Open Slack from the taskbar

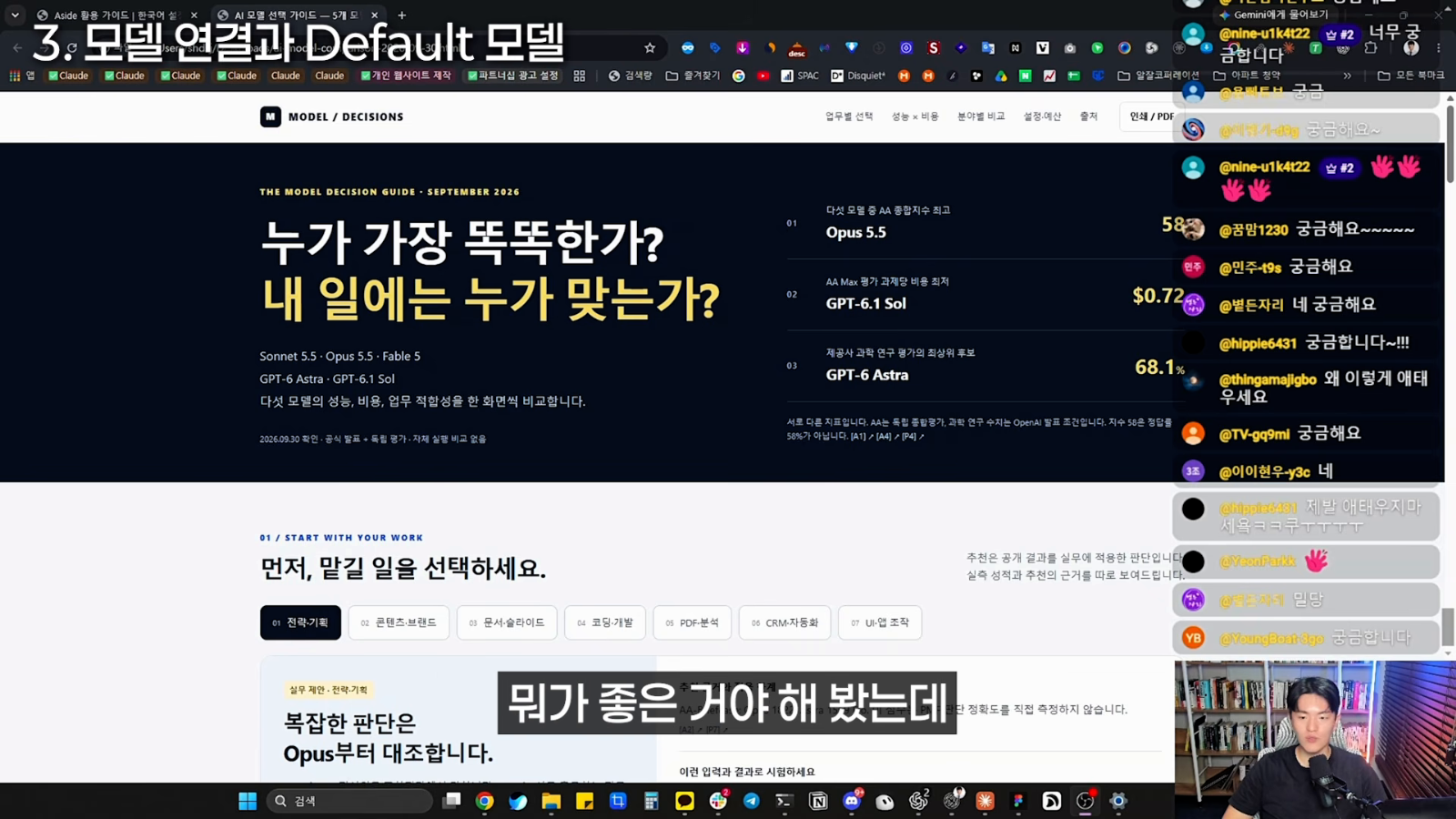click(719, 801)
